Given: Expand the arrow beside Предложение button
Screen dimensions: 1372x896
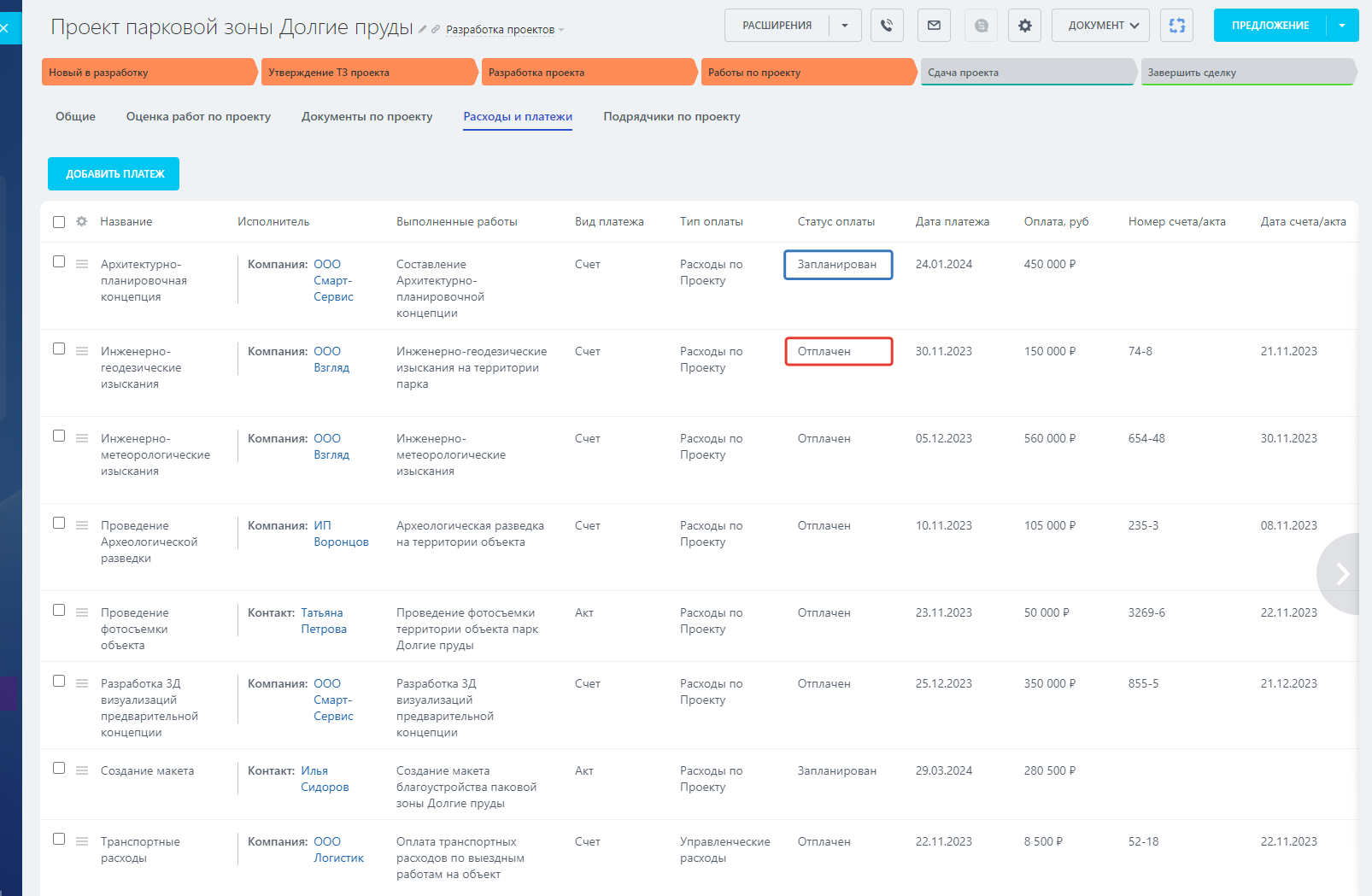Looking at the screenshot, I should 1342,26.
